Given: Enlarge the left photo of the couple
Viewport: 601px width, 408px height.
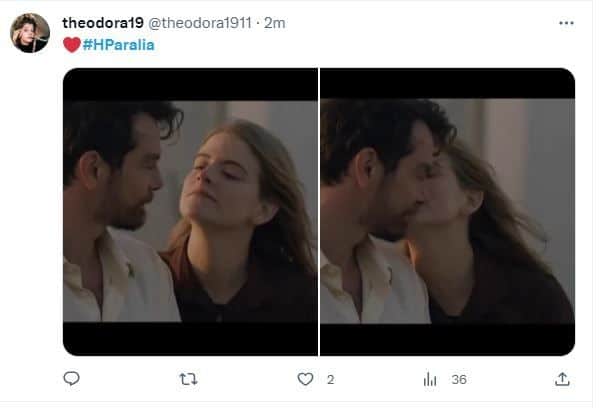Looking at the screenshot, I should tap(190, 212).
